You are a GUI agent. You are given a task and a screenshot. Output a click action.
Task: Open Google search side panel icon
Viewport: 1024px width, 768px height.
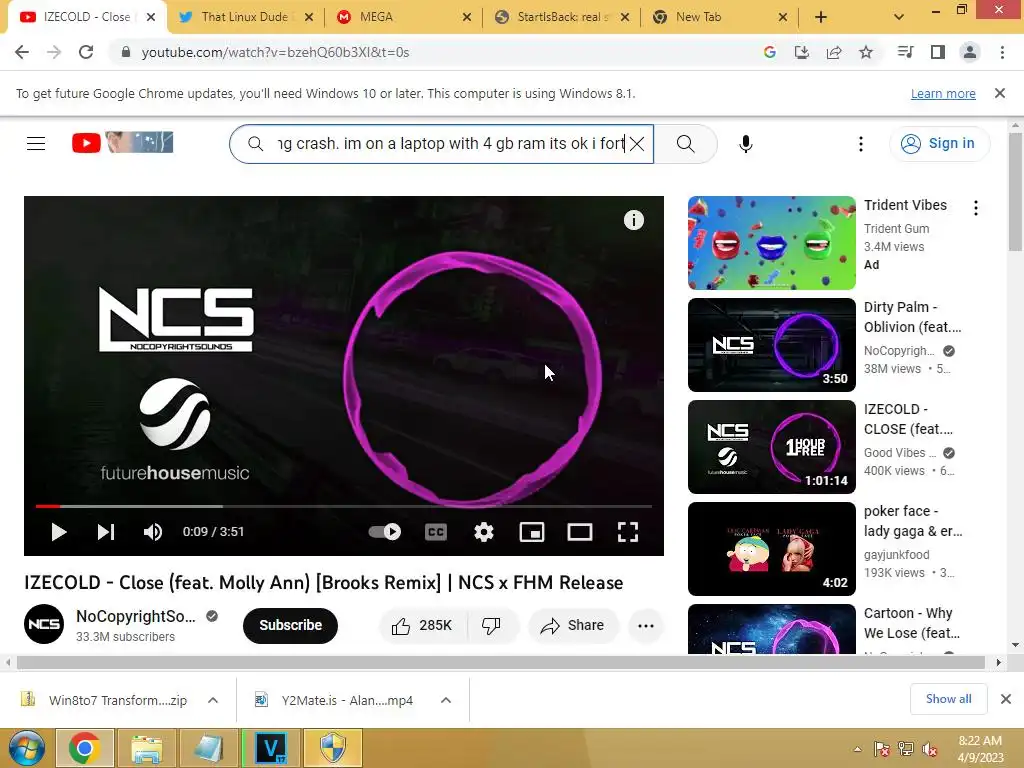point(769,52)
